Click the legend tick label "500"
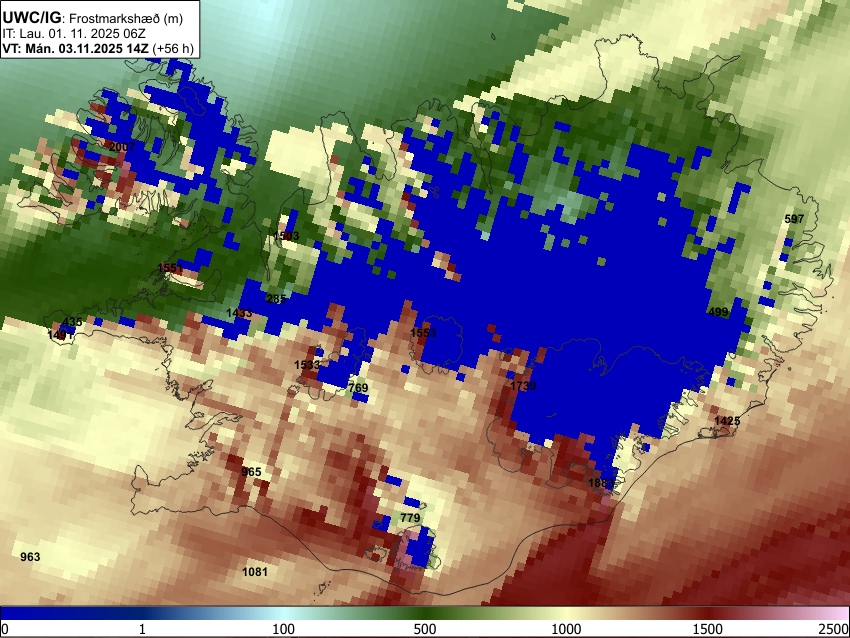The height and width of the screenshot is (638, 850). [425, 629]
